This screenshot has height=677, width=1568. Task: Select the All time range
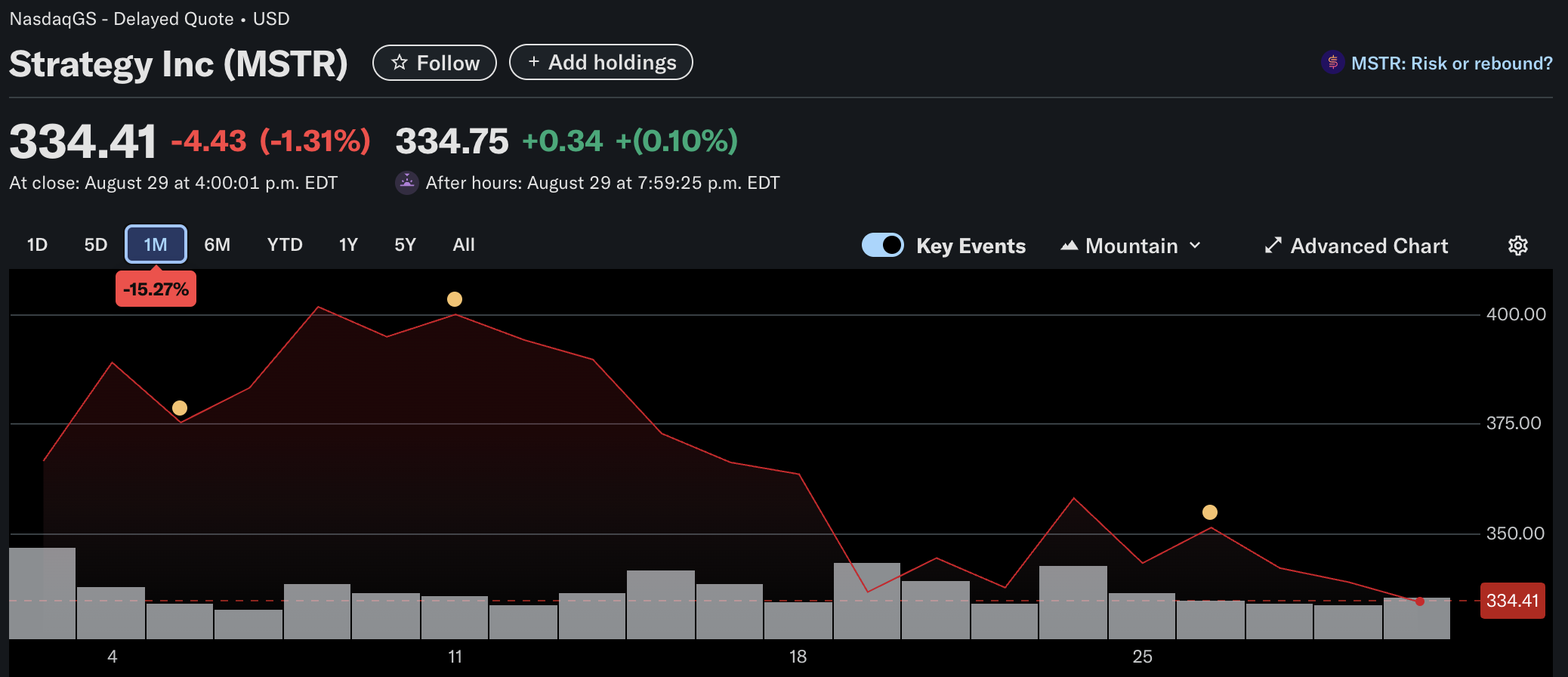[x=464, y=245]
